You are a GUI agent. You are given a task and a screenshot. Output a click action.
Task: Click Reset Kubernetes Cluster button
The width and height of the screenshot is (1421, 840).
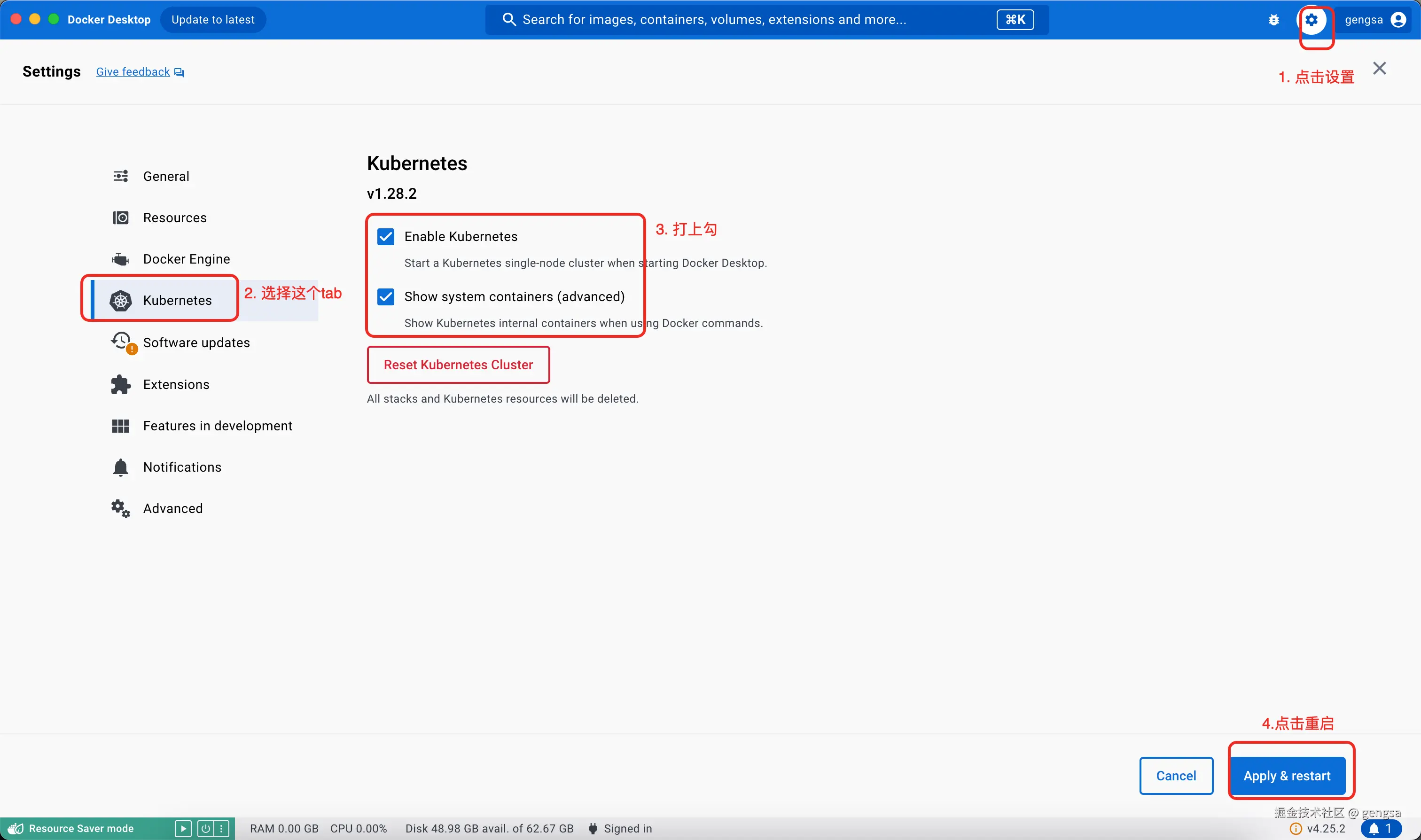(x=458, y=365)
